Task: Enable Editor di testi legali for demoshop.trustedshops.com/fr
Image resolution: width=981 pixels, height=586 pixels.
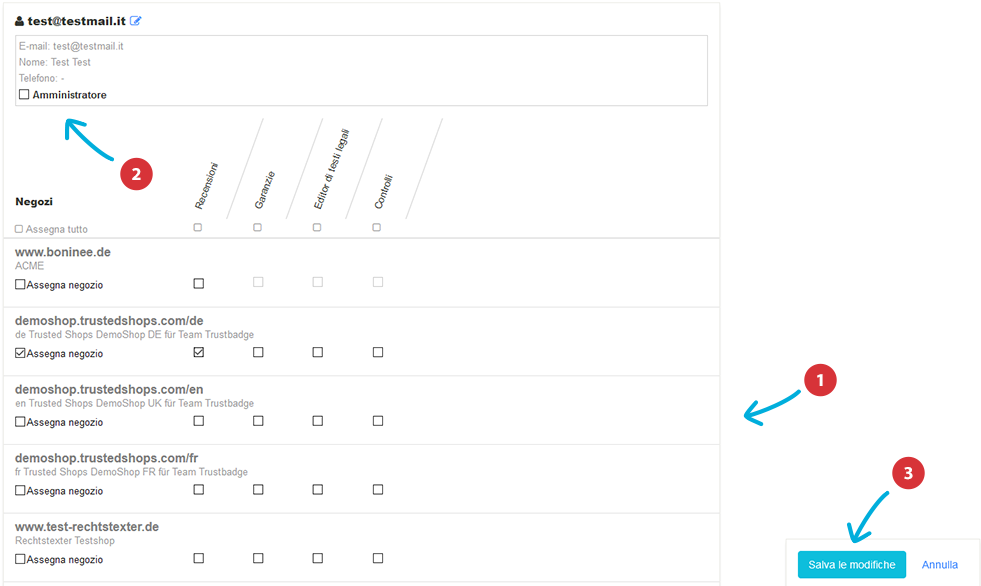Action: [x=318, y=490]
